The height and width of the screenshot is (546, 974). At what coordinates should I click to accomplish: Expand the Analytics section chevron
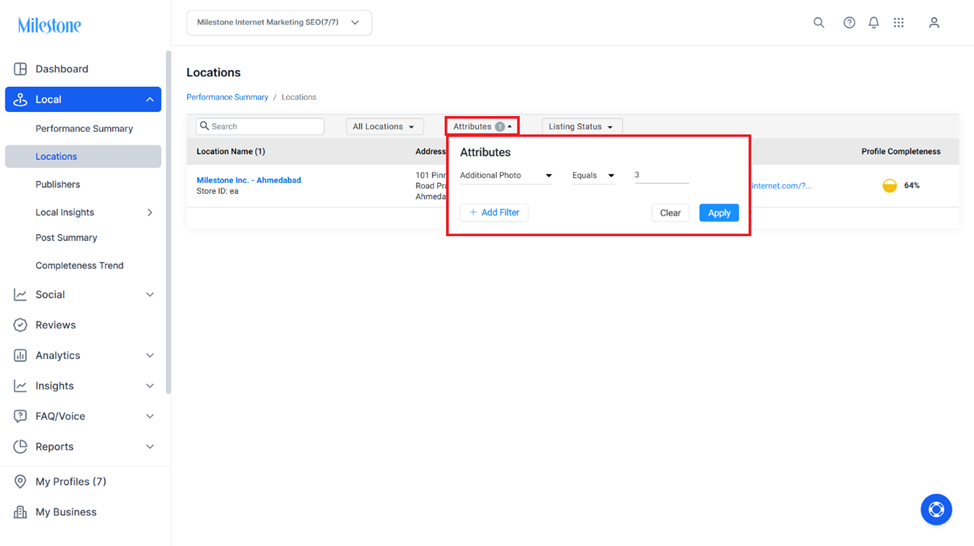pos(150,355)
